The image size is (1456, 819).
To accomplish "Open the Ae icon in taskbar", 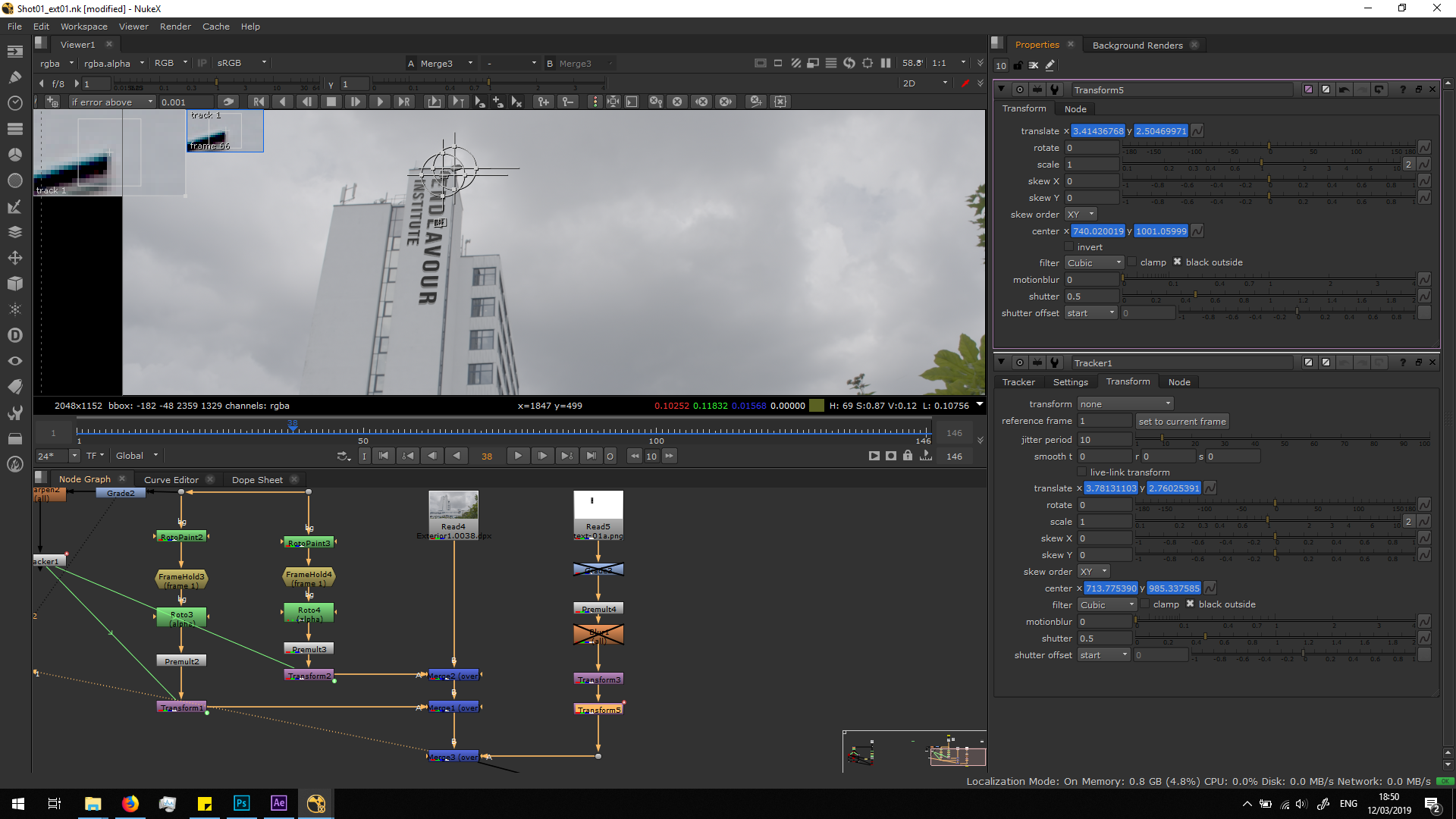I will click(278, 803).
